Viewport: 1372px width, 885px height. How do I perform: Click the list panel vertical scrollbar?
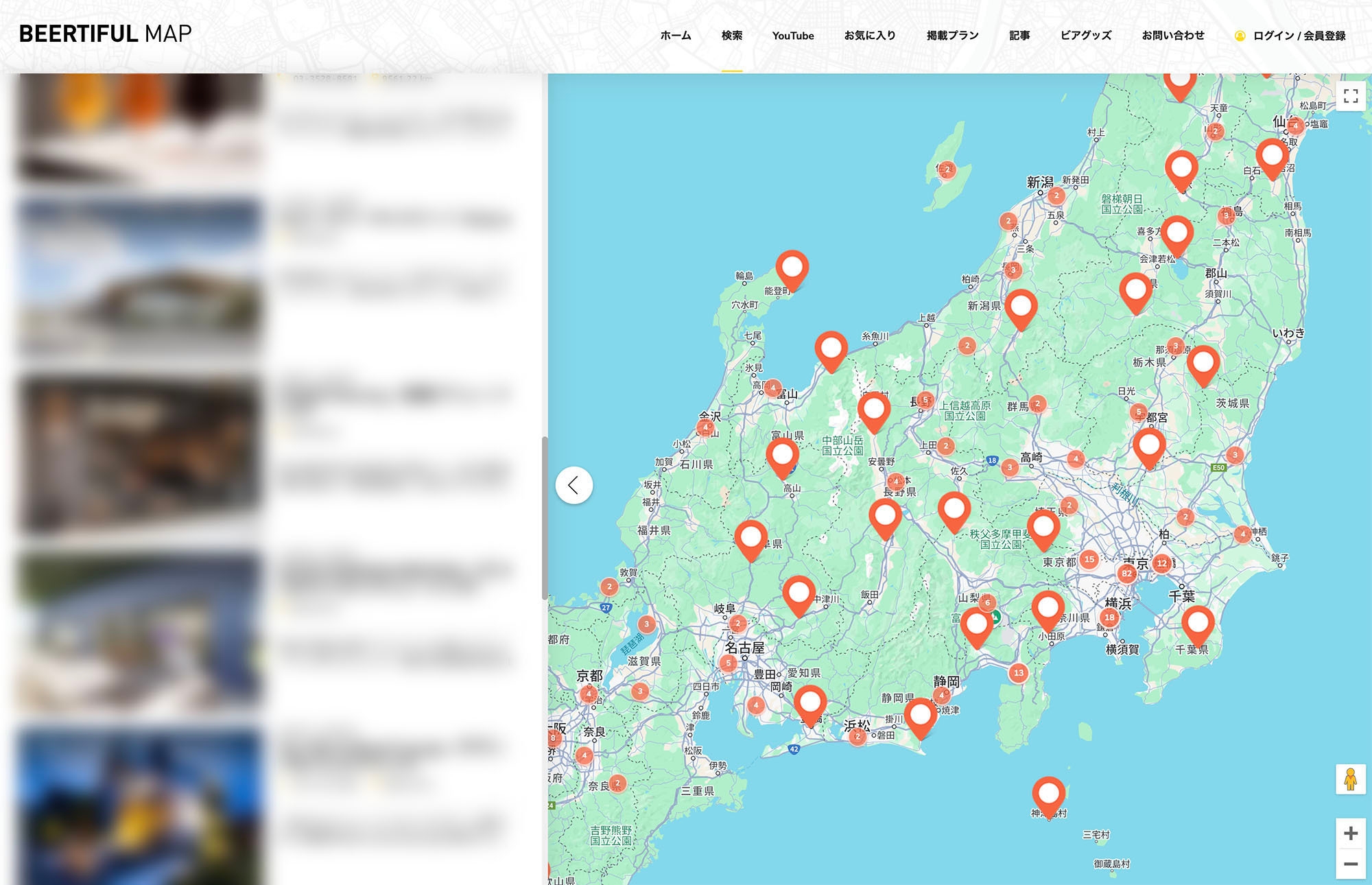point(544,518)
